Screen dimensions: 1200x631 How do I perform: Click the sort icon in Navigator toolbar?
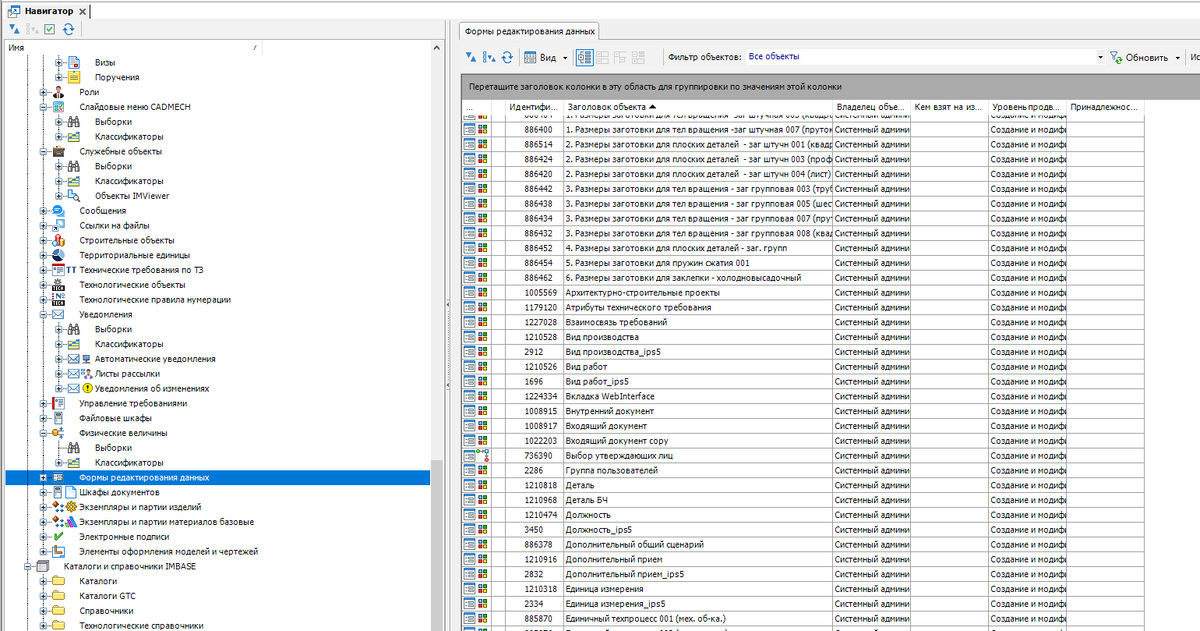point(13,30)
